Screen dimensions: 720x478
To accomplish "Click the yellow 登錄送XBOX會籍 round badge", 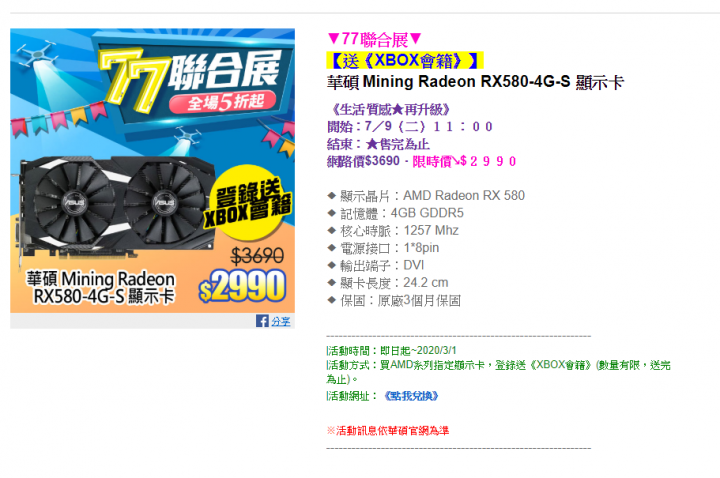I will (x=248, y=202).
